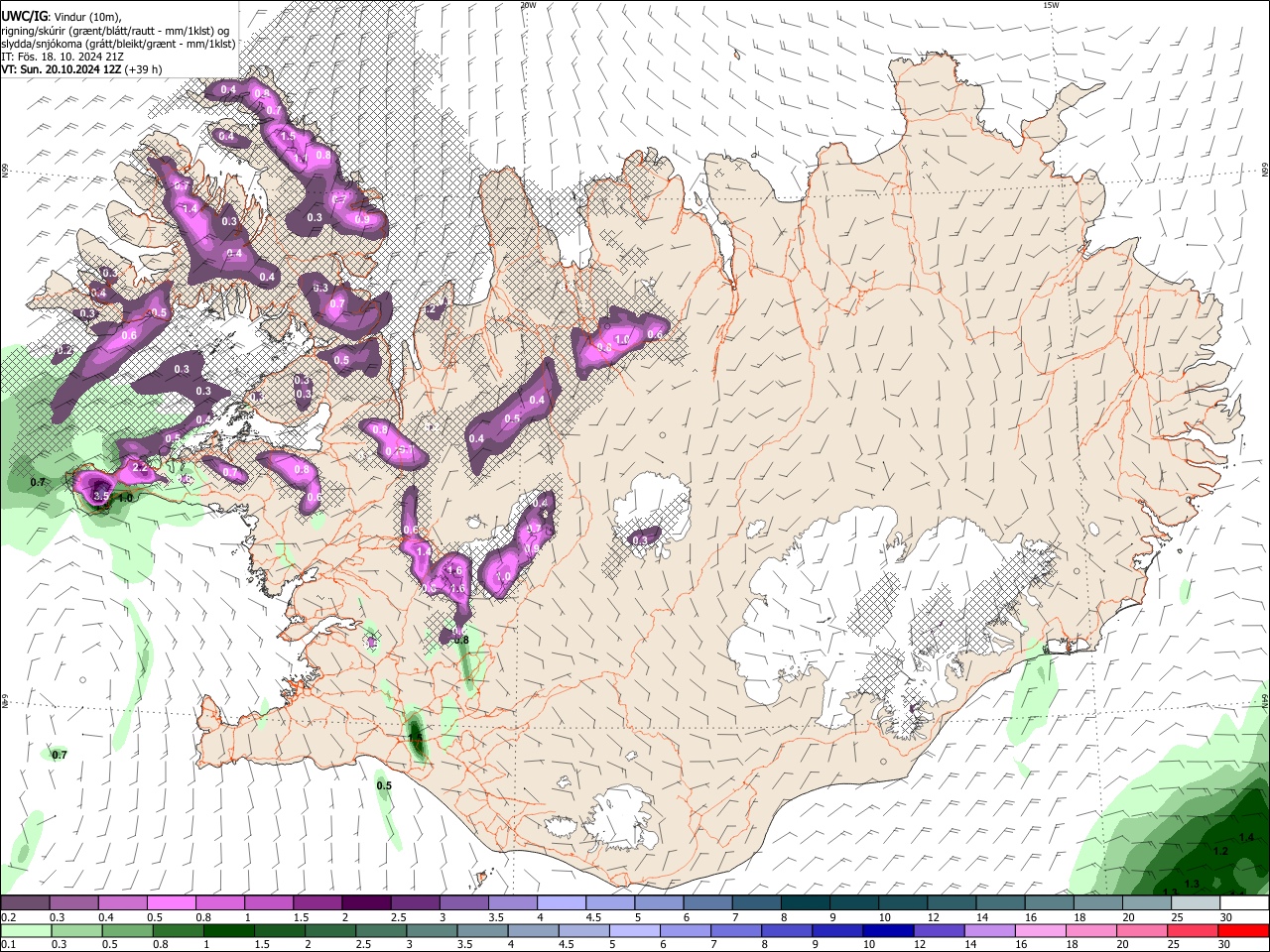Select the upper legend swatch labeled 18
Viewport: 1270px width, 952px height.
point(1097,902)
